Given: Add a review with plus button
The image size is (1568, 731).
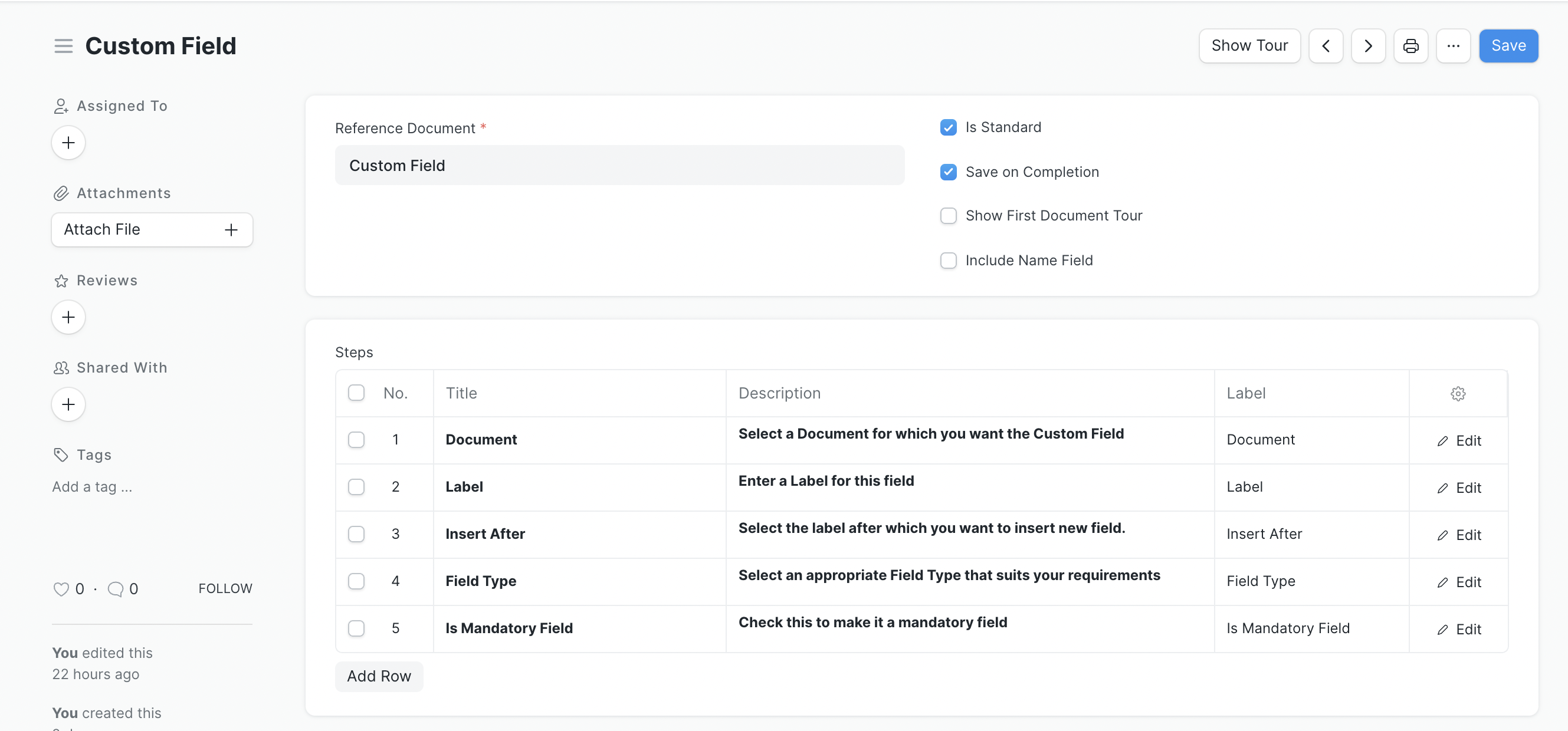Looking at the screenshot, I should pyautogui.click(x=68, y=318).
